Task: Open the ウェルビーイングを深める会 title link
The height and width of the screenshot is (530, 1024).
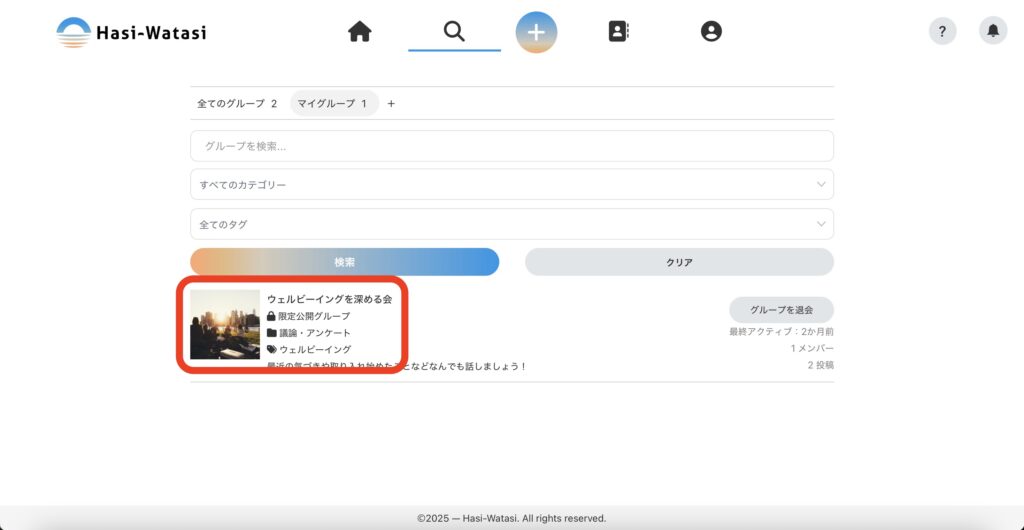Action: click(329, 299)
